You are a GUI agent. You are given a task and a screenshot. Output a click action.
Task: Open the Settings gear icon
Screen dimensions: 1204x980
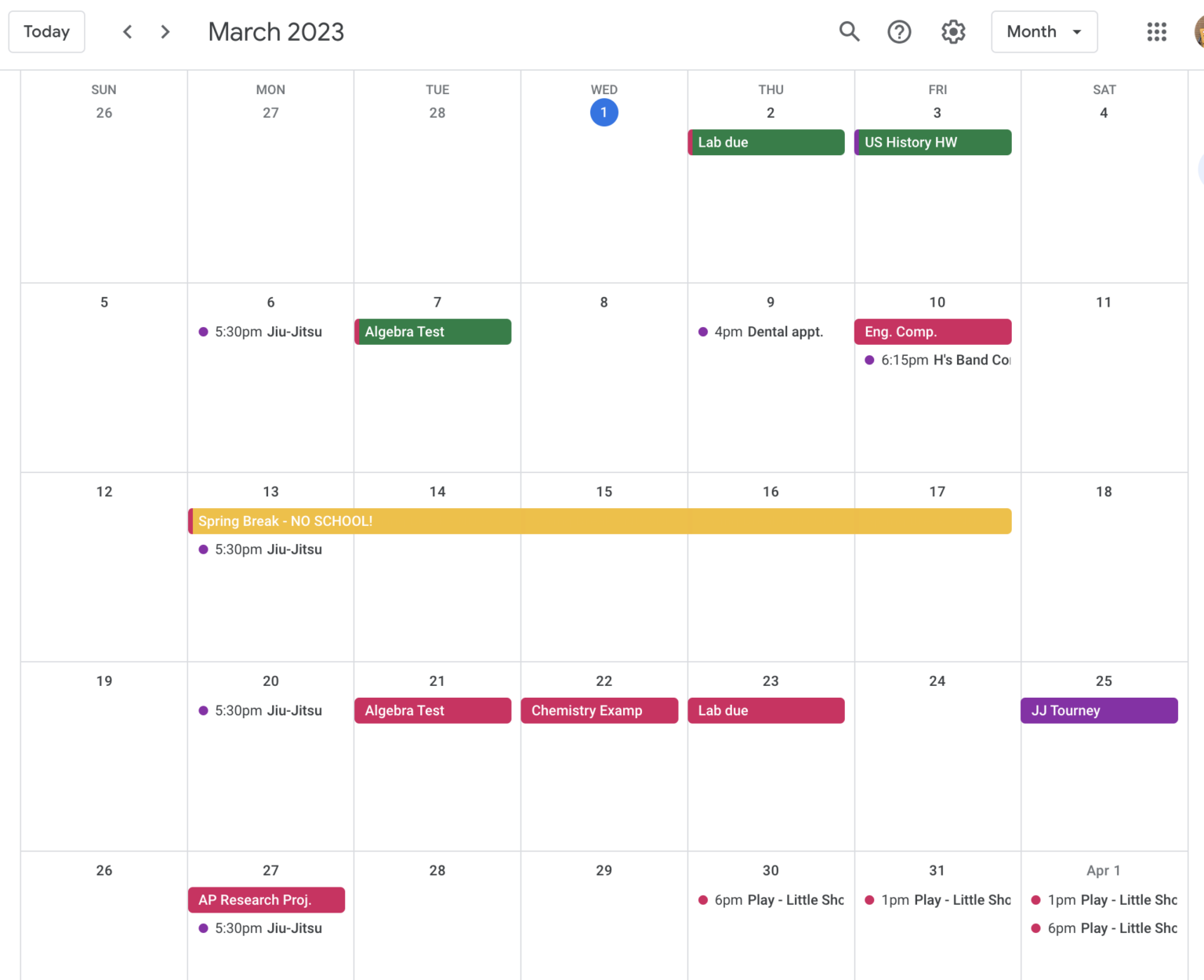[953, 31]
